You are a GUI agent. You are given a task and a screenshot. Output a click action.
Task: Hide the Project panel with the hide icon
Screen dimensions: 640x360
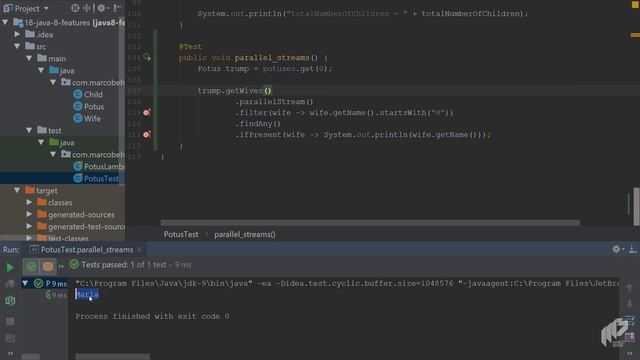point(117,8)
